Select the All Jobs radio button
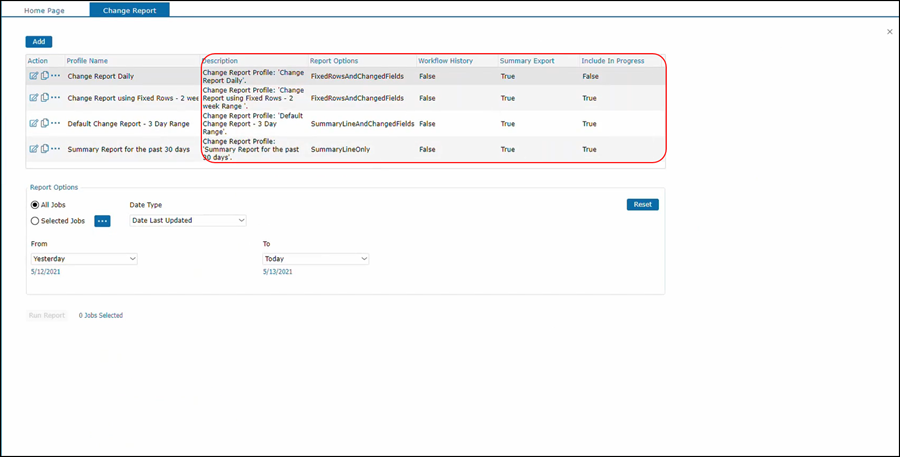Viewport: 900px width, 457px height. tap(35, 205)
